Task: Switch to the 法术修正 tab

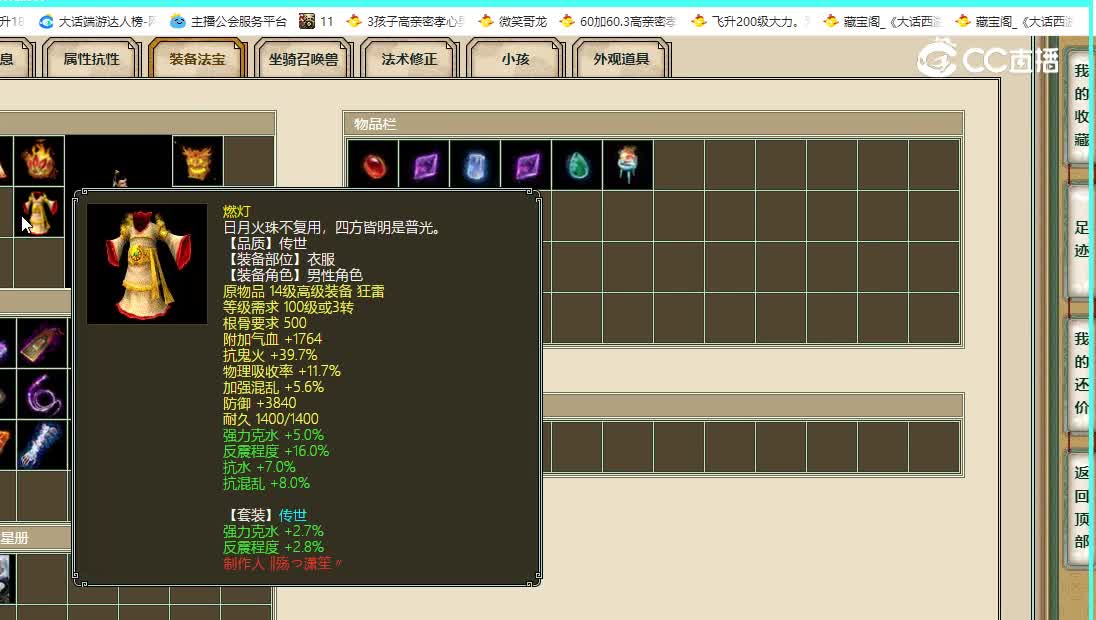Action: click(x=409, y=59)
